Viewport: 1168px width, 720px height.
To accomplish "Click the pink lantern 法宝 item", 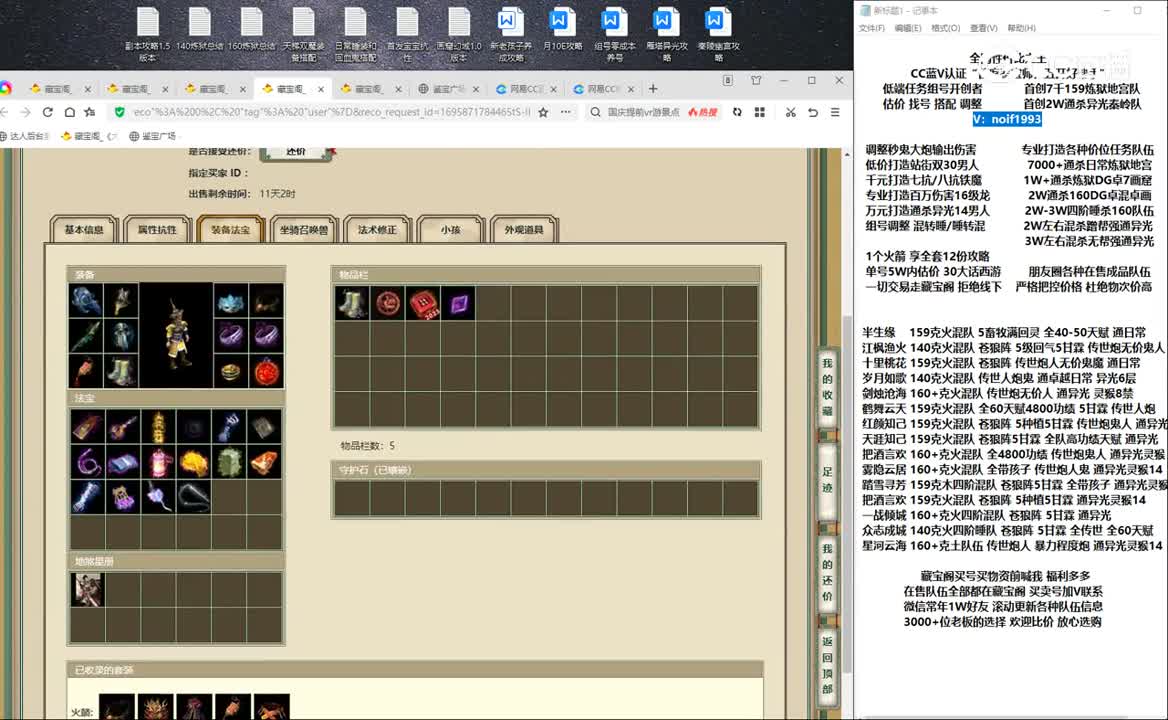I will (159, 462).
